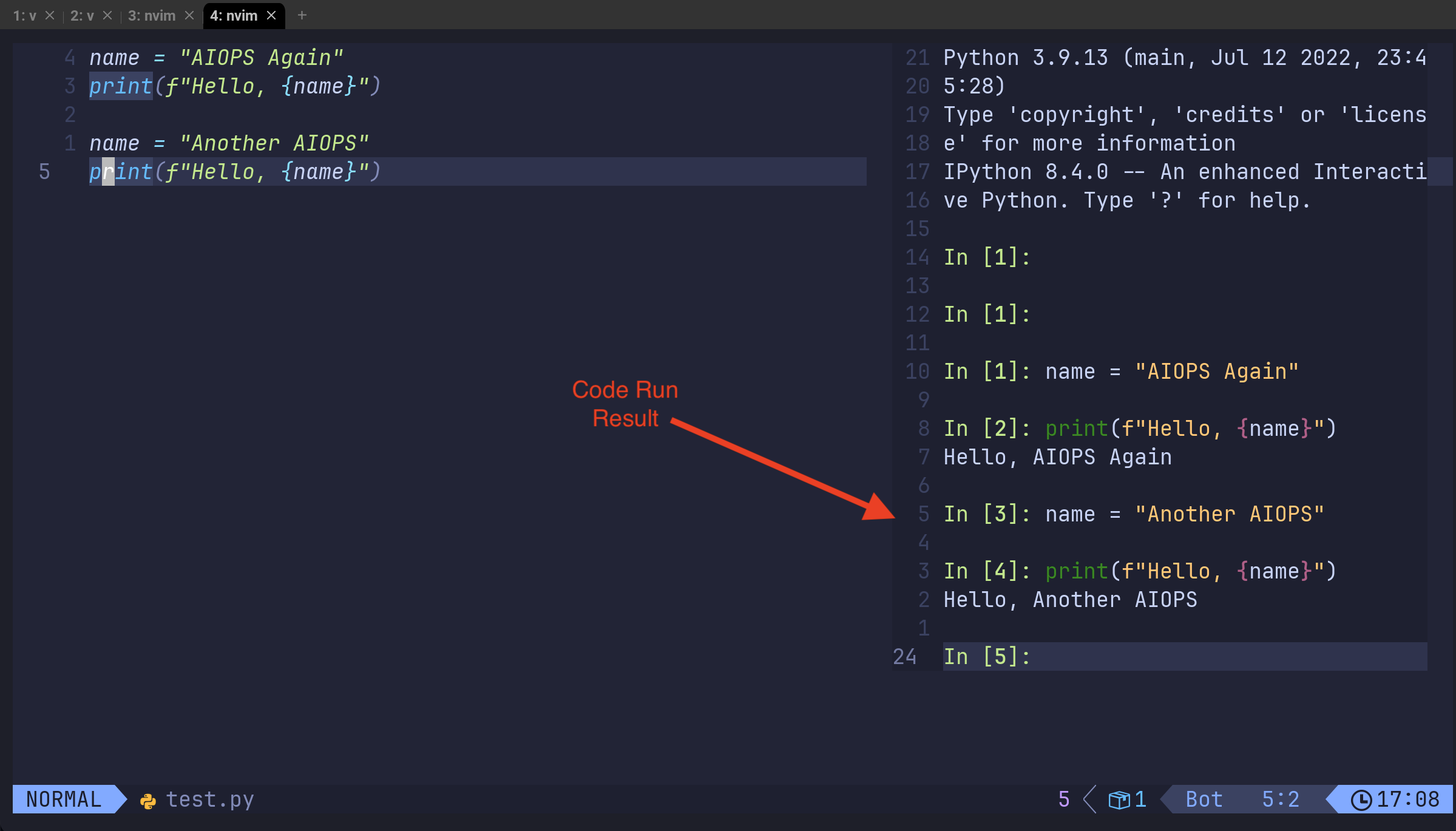1456x831 pixels.
Task: Close the '3: nvim' tab
Action: tap(189, 15)
